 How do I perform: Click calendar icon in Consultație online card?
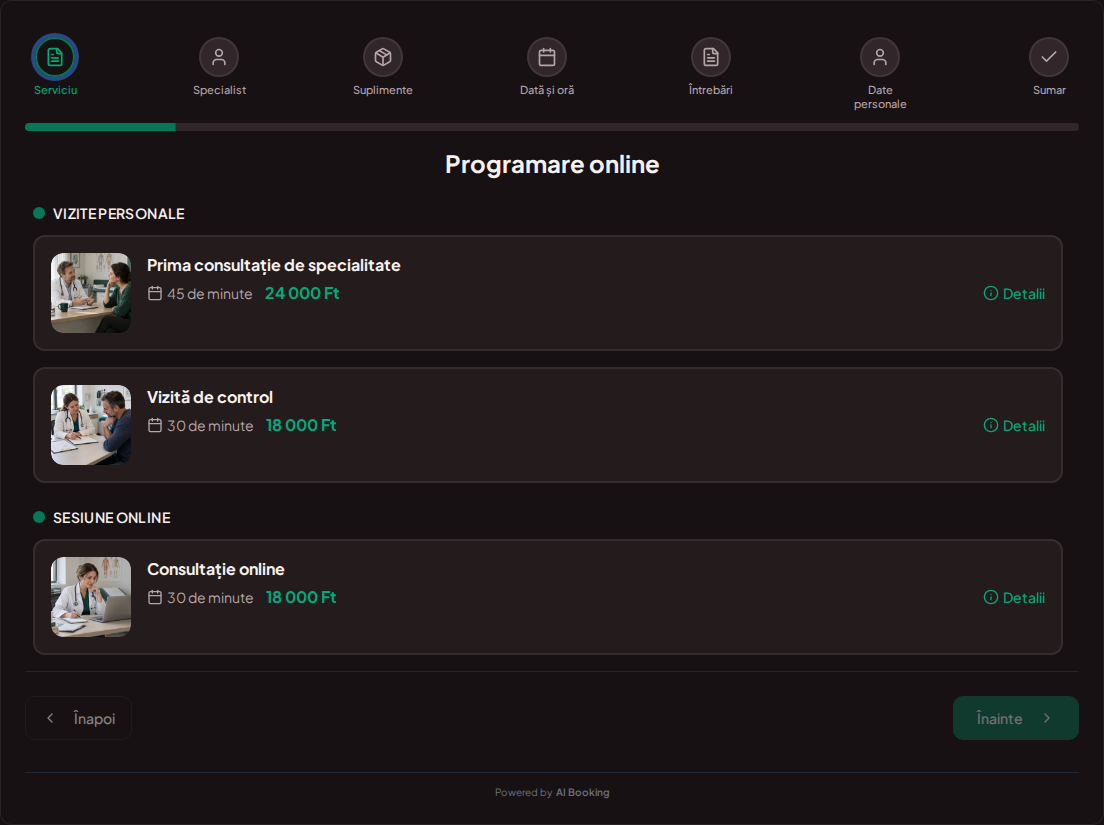(155, 598)
